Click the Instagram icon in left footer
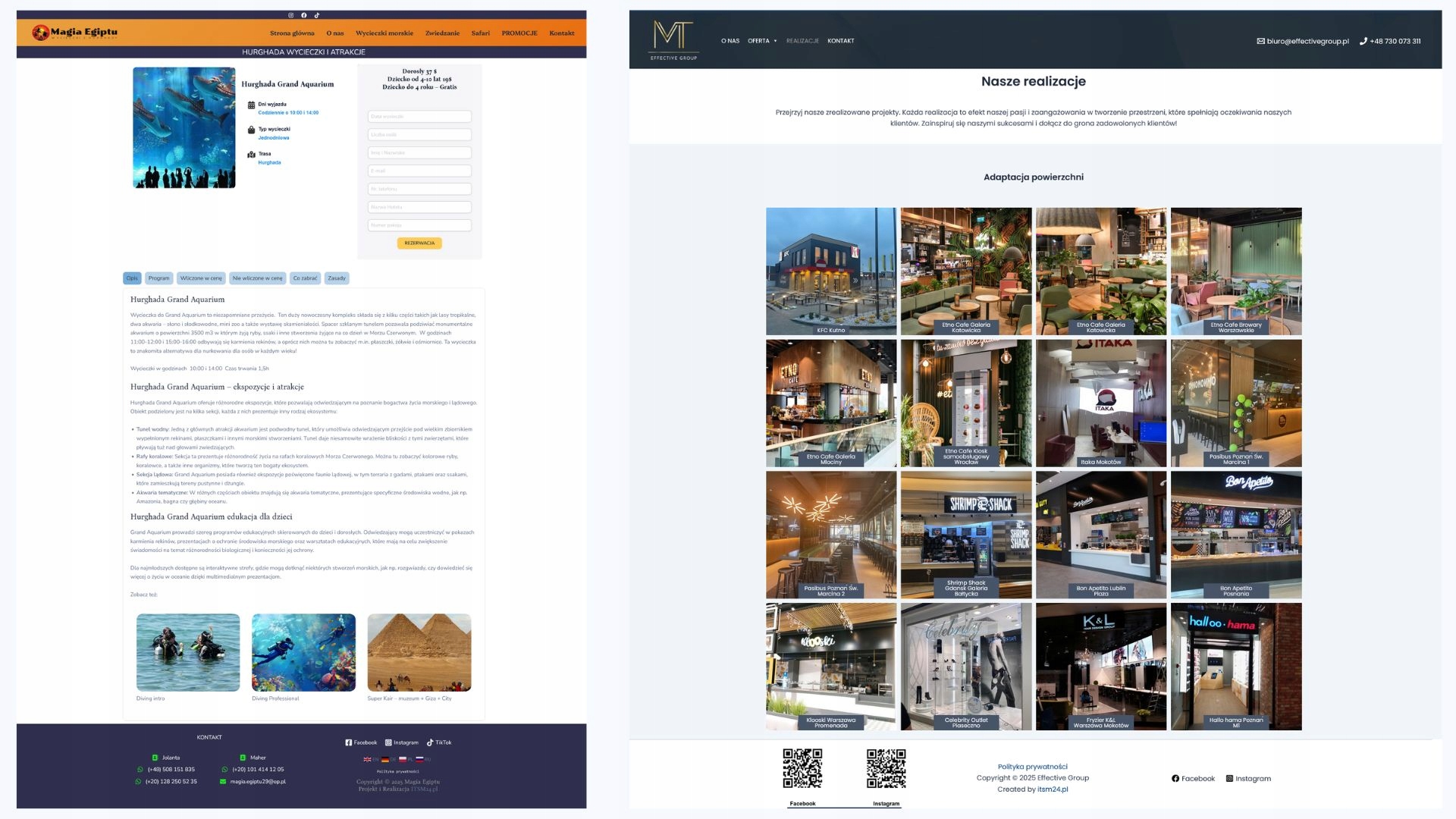Screen dimensions: 1456x819 [x=388, y=742]
